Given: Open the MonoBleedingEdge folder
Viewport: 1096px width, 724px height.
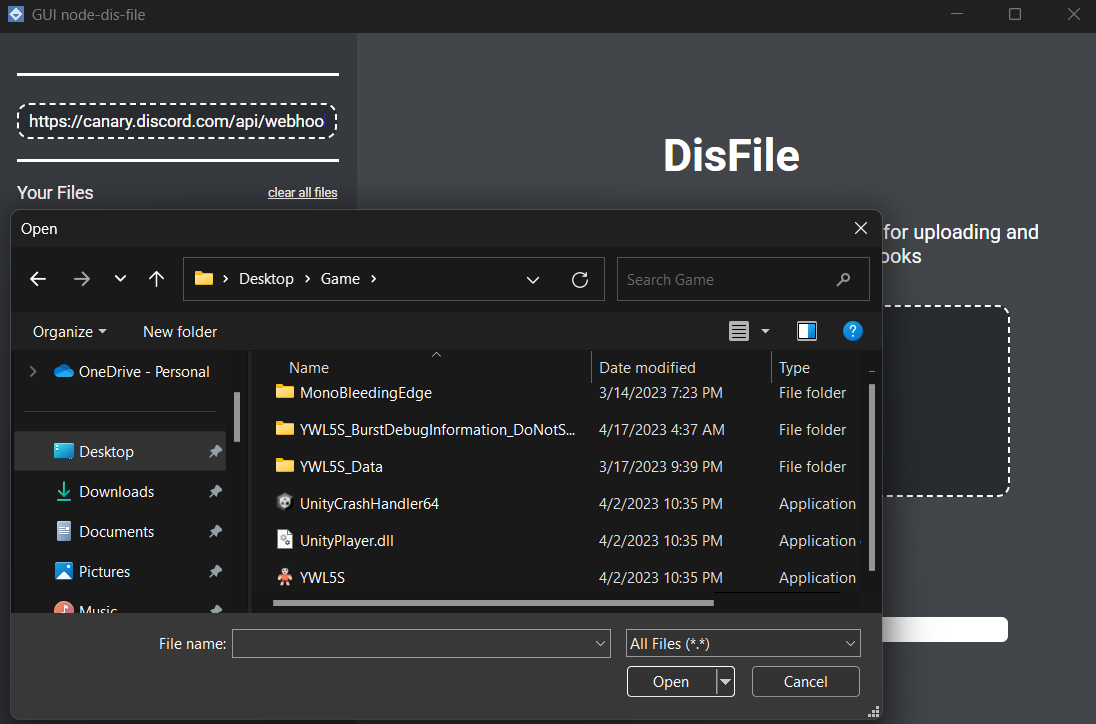Looking at the screenshot, I should (365, 393).
